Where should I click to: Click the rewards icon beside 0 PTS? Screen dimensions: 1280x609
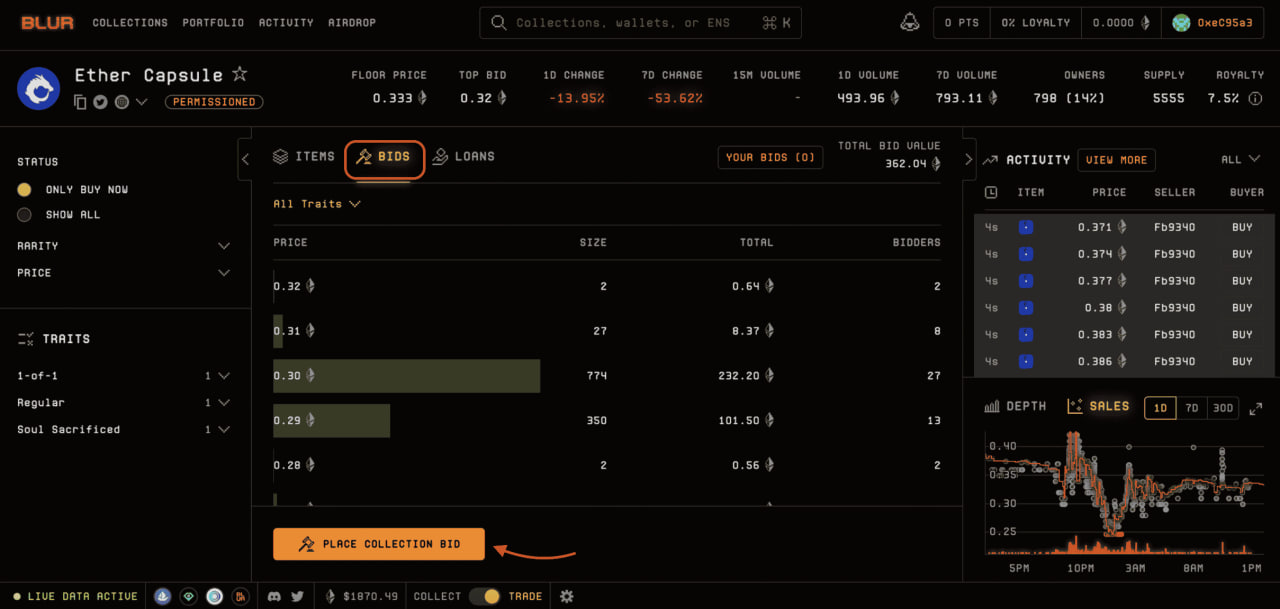909,23
